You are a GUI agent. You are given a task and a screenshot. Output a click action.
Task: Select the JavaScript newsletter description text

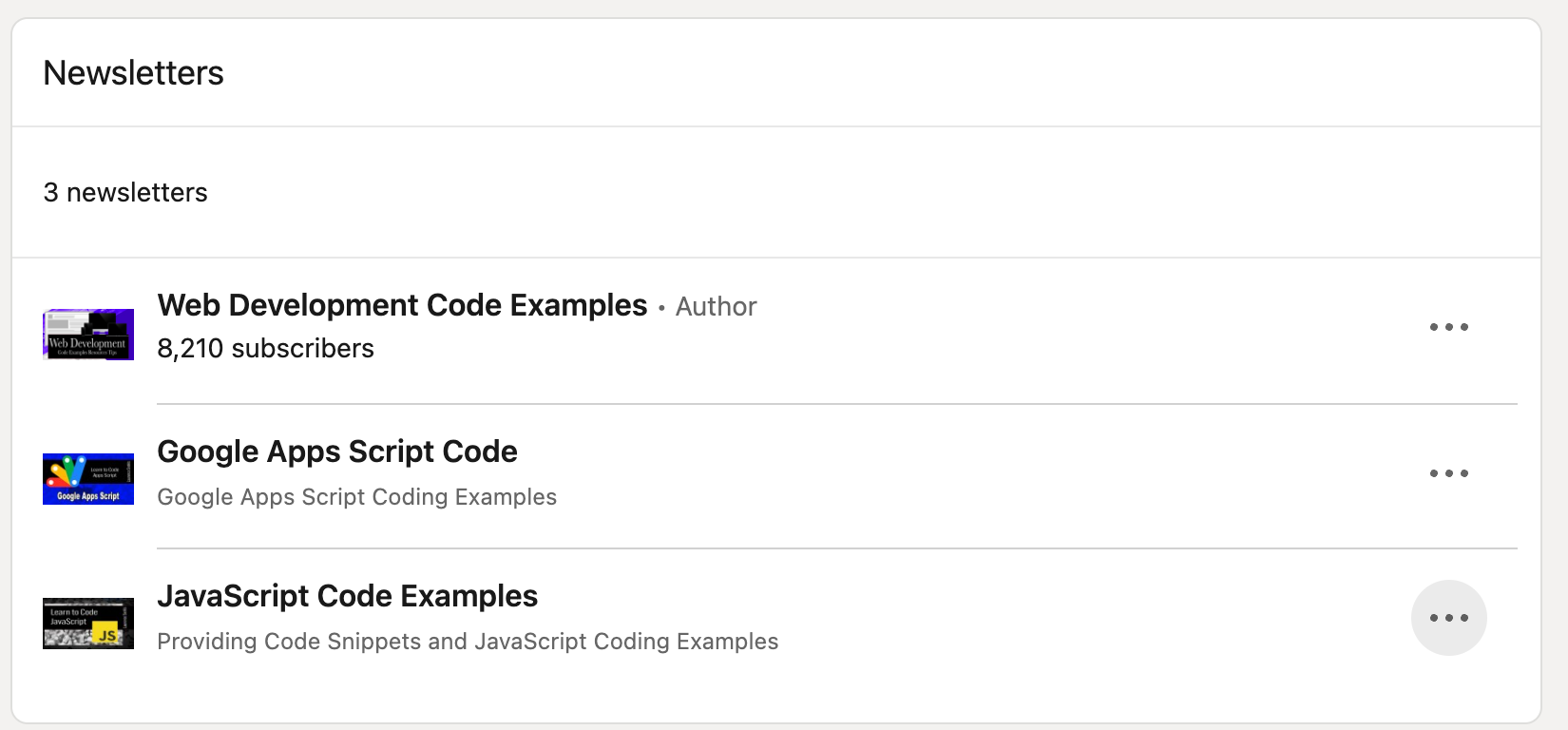(x=468, y=642)
